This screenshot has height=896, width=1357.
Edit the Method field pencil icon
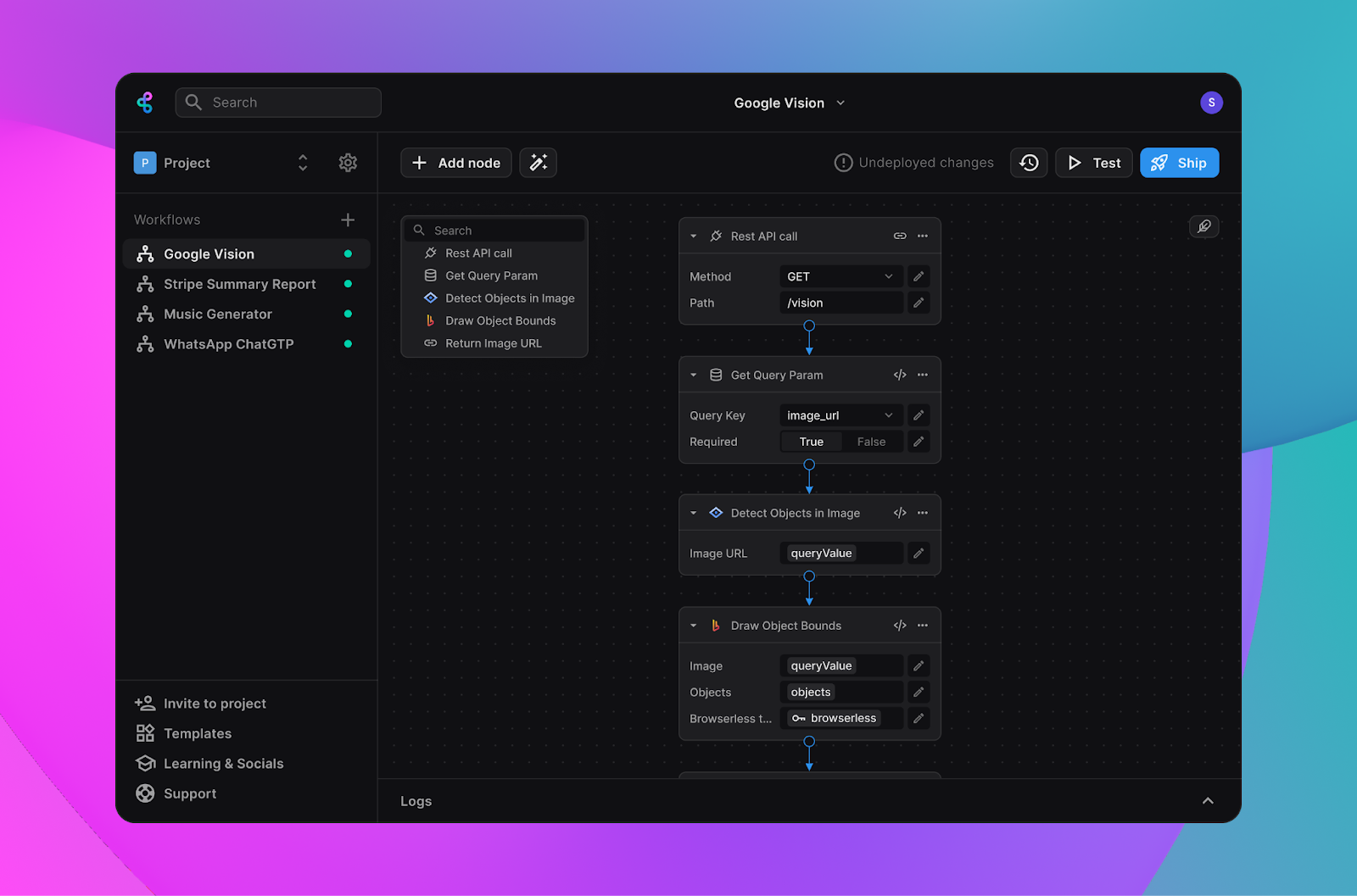click(919, 276)
